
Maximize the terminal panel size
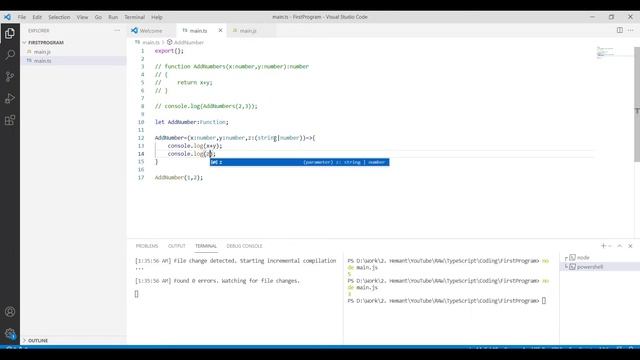pos(620,246)
